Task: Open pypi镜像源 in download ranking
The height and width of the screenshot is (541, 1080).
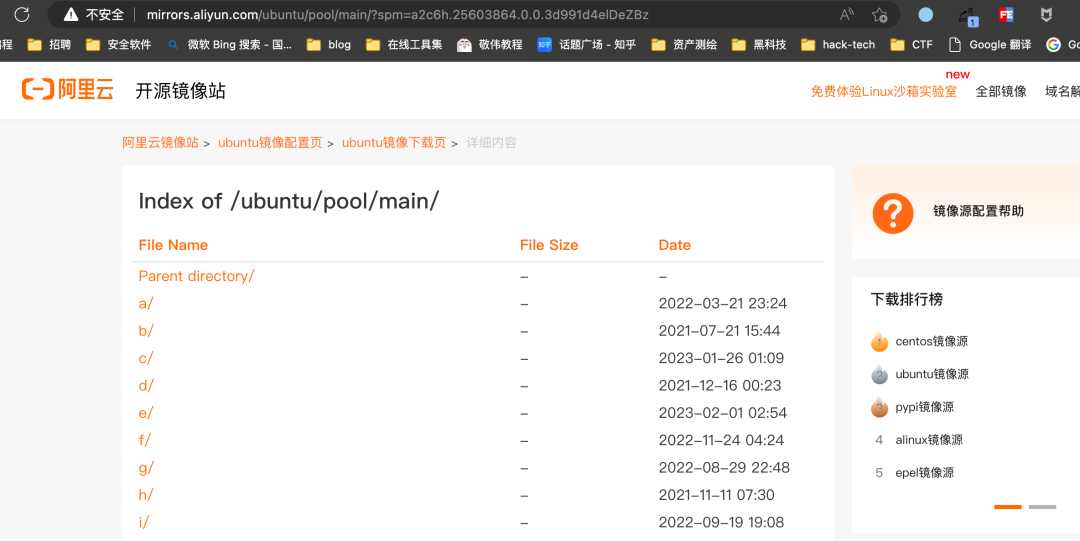Action: pos(924,407)
